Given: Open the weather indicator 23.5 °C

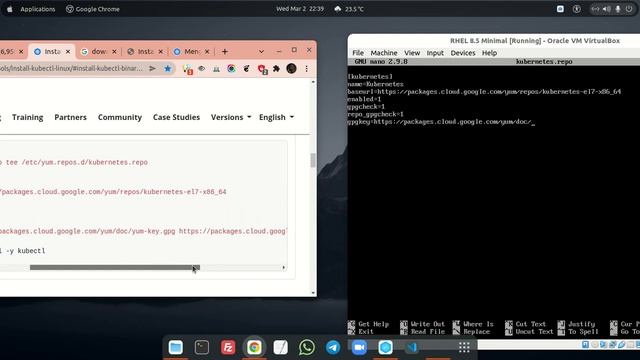Looking at the screenshot, I should pyautogui.click(x=349, y=9).
